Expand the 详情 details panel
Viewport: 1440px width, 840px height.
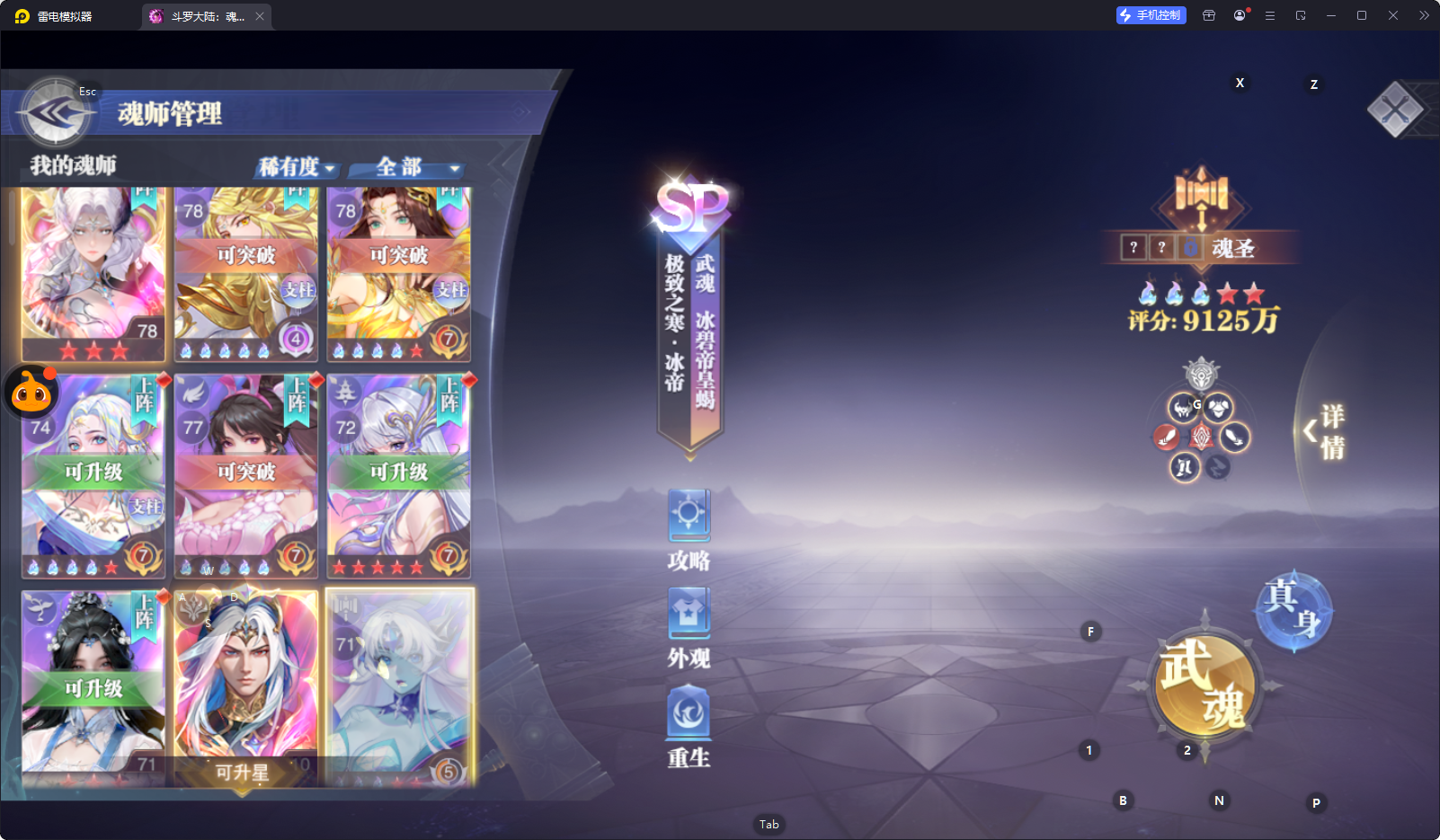[x=1326, y=431]
